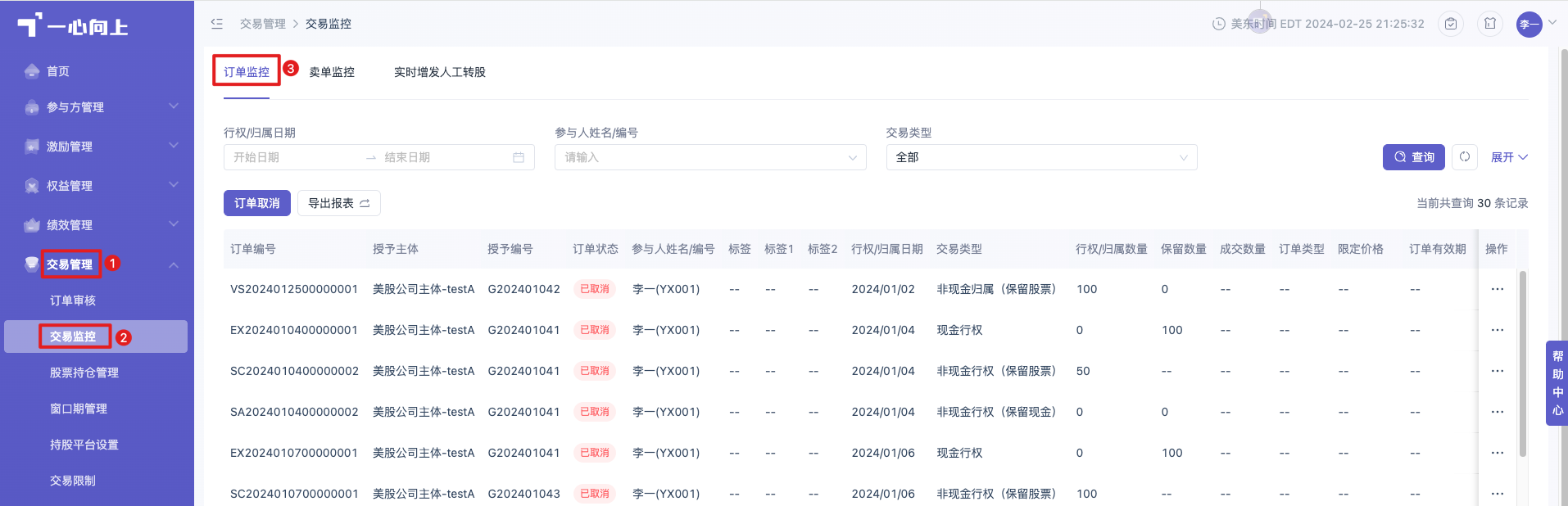The image size is (1568, 506).
Task: Click the page vertical scrollbar
Action: pyautogui.click(x=1563, y=278)
